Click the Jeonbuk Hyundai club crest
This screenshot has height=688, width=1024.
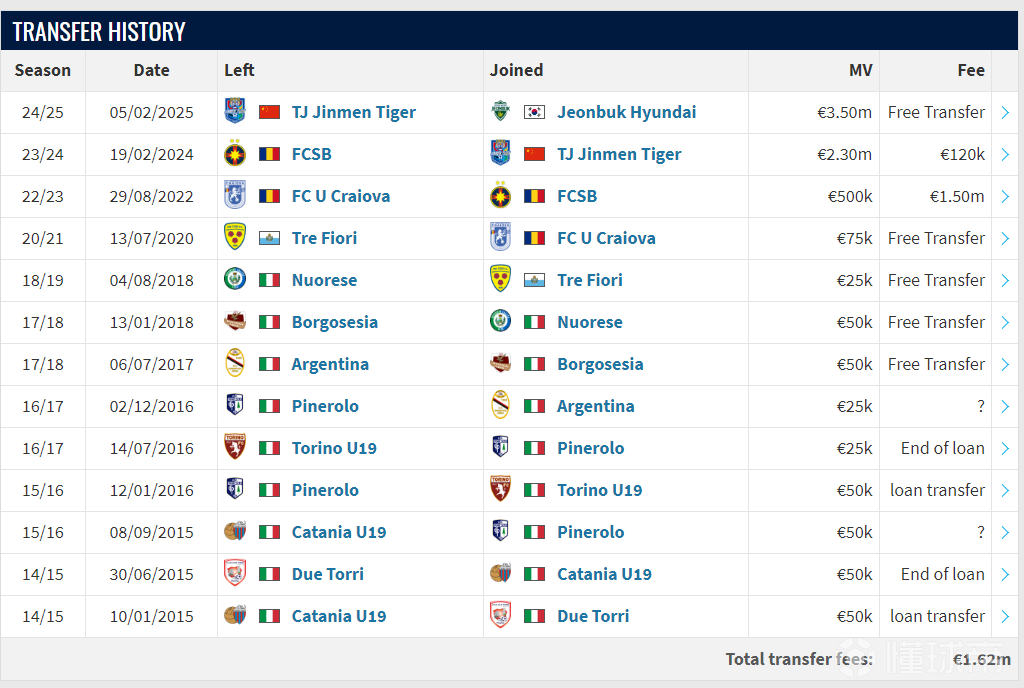pyautogui.click(x=500, y=112)
